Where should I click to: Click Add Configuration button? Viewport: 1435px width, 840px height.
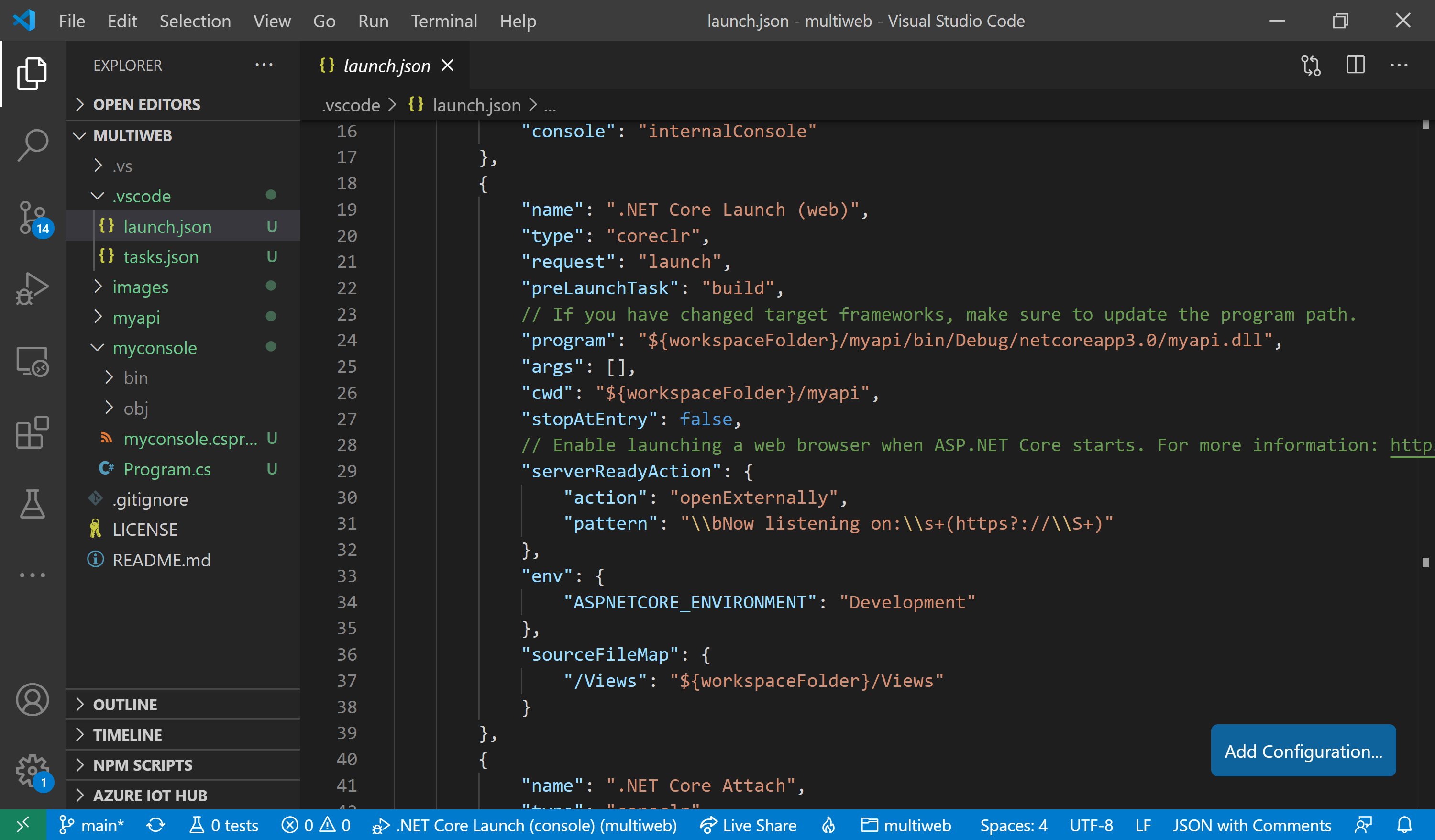pyautogui.click(x=1300, y=751)
